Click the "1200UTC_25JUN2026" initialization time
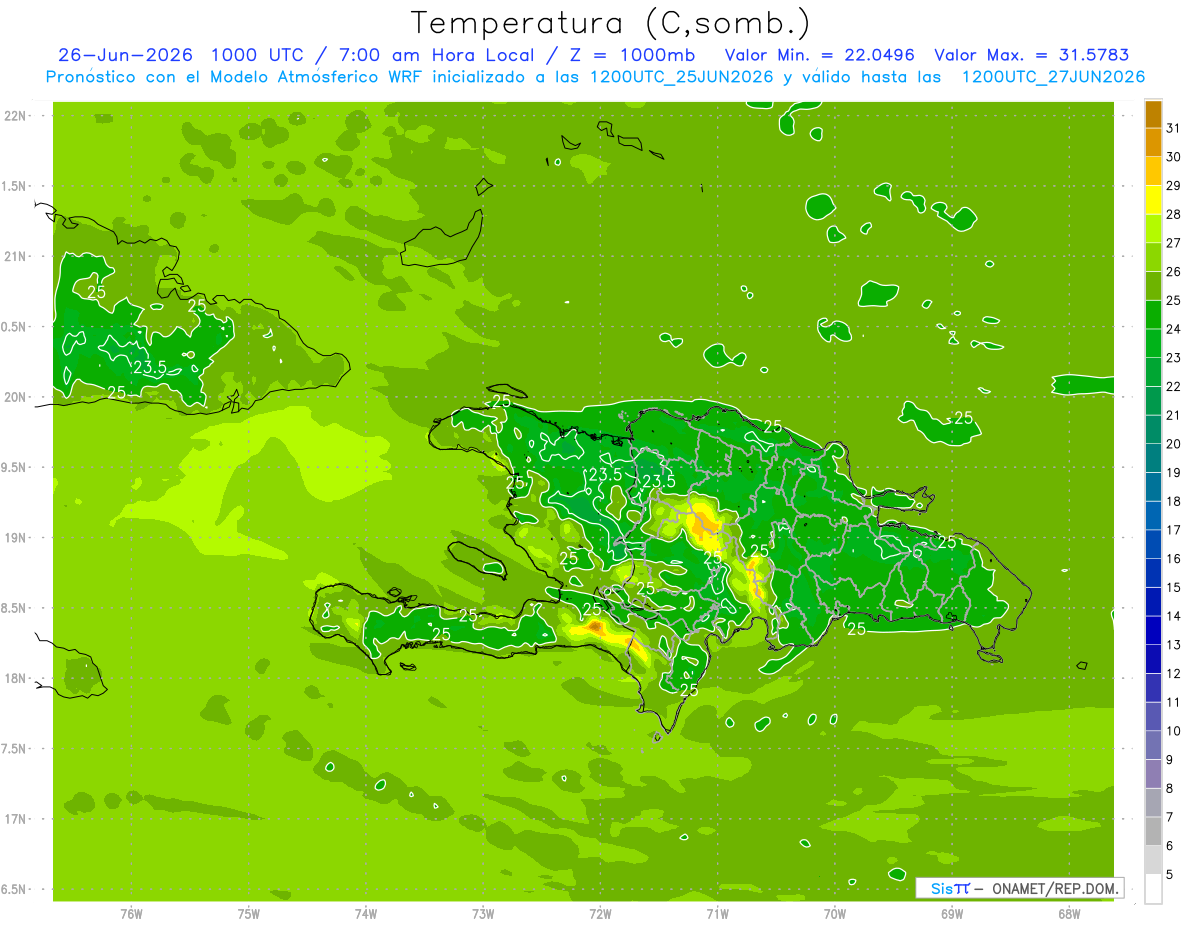This screenshot has width=1200, height=927. [x=682, y=77]
